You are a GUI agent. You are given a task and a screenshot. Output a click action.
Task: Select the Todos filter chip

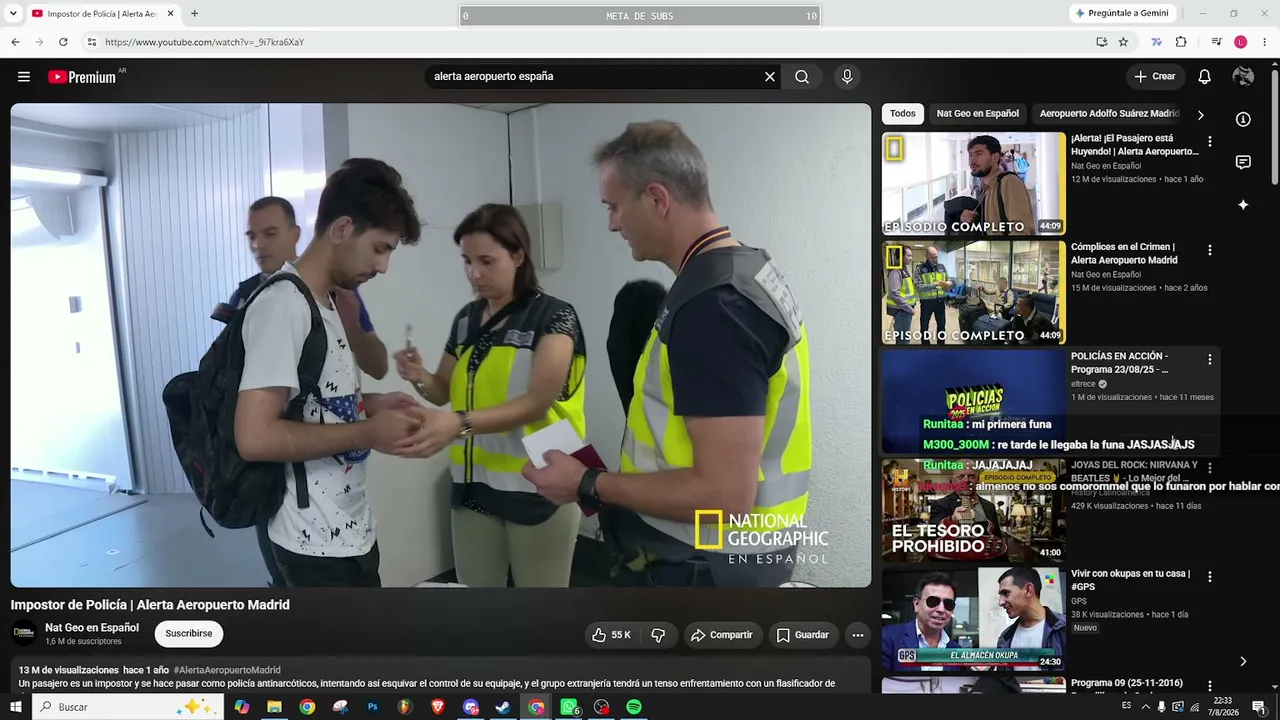click(903, 114)
